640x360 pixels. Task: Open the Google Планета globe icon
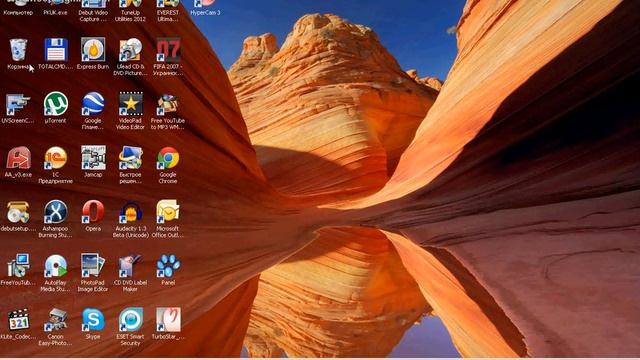point(93,104)
